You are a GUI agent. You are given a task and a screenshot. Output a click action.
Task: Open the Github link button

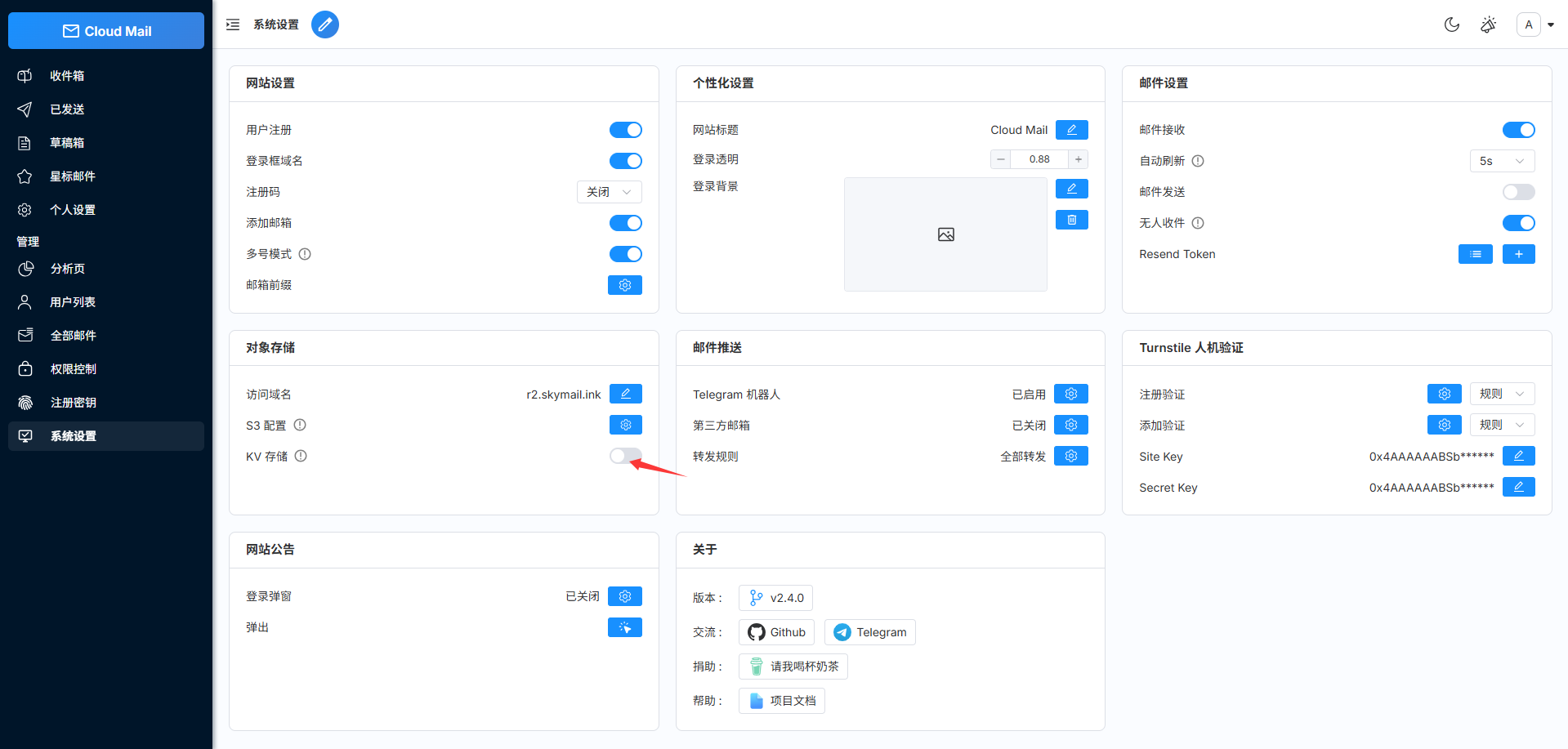776,632
